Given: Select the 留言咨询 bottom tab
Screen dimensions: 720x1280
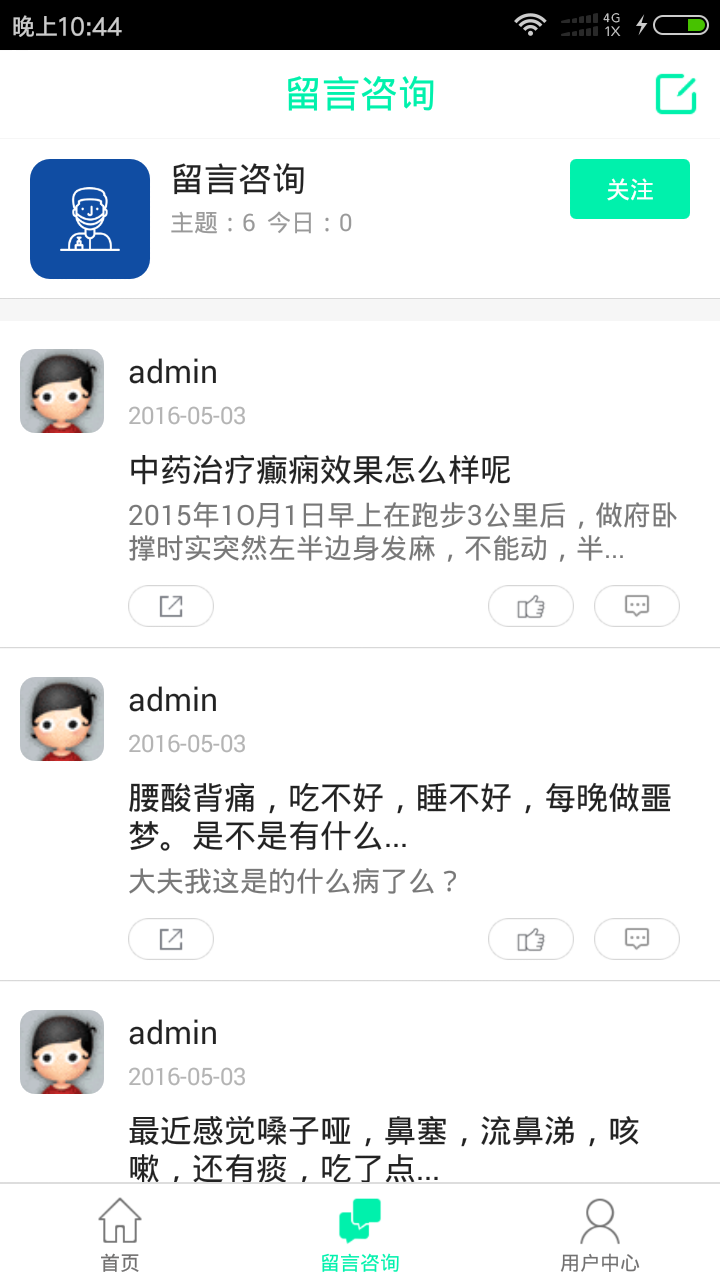Looking at the screenshot, I should coord(360,1234).
